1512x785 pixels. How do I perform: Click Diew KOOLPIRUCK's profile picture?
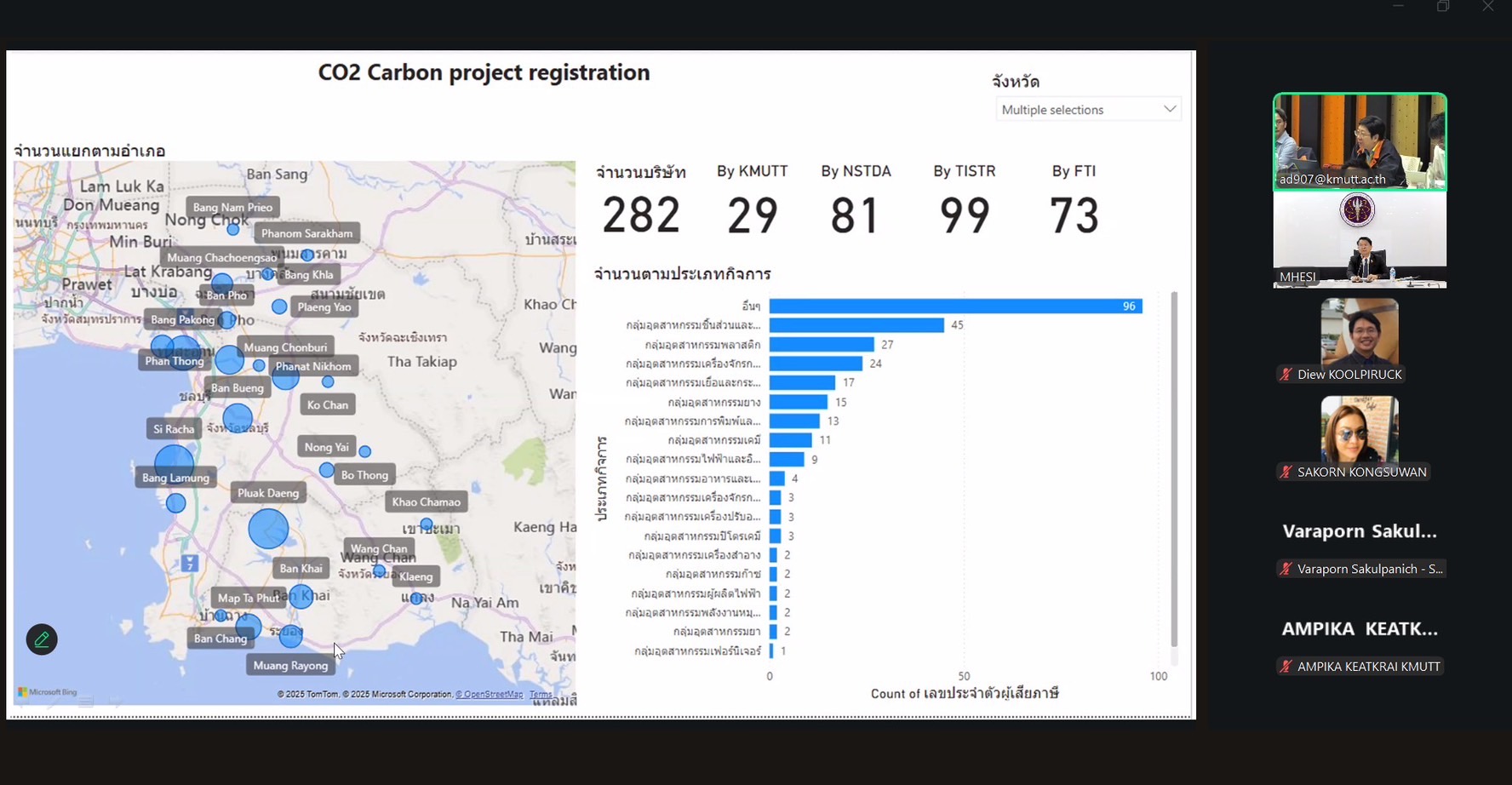(1360, 332)
